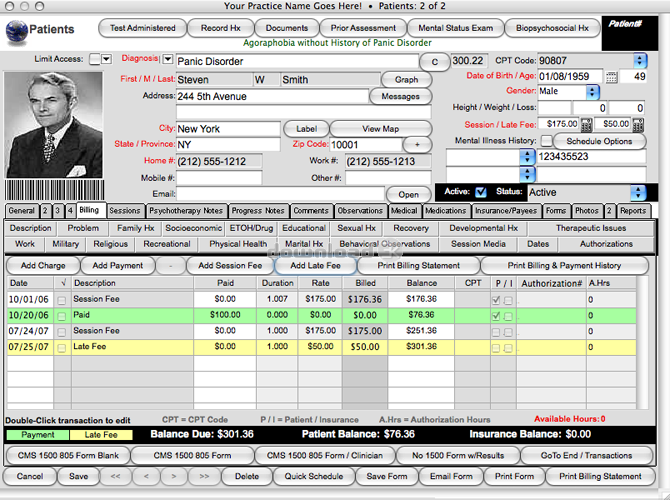Toggle the Limit Access checkbox
The width and height of the screenshot is (670, 500).
94,59
